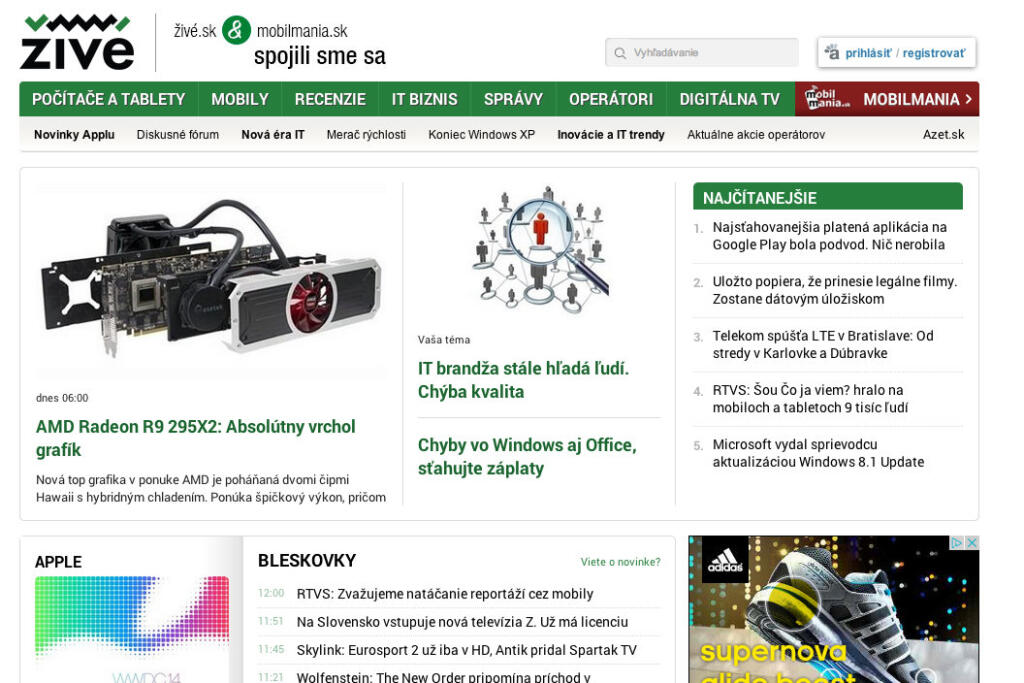The image size is (1024, 683).
Task: Open Digitálna TV section
Action: tap(729, 99)
